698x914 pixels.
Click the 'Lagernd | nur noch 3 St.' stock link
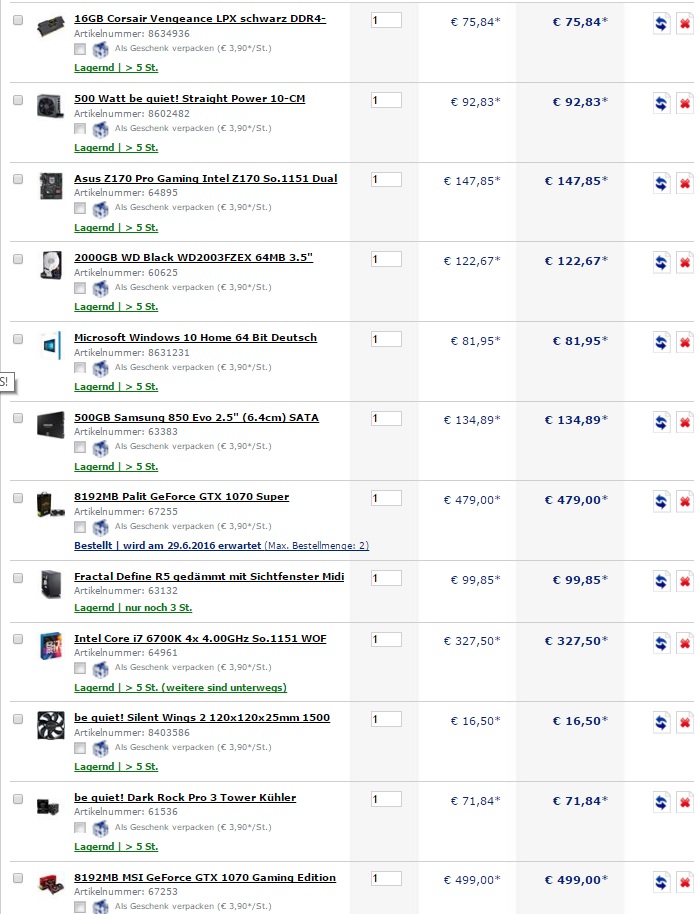point(133,607)
